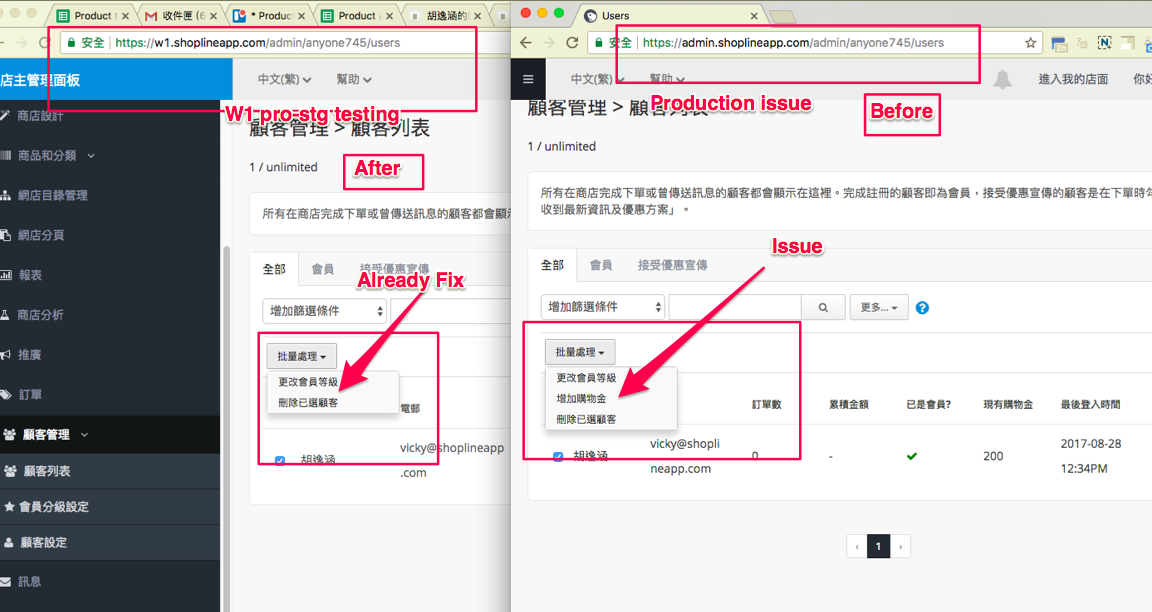Bookmark the page with the star icon
This screenshot has height=612, width=1152.
(1030, 43)
